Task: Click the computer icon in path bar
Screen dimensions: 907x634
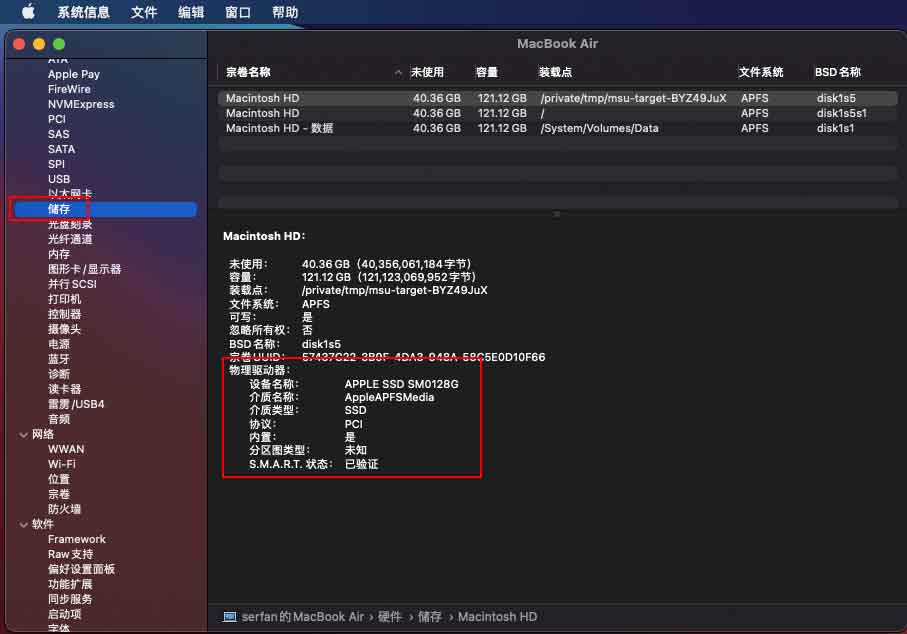Action: [x=230, y=617]
